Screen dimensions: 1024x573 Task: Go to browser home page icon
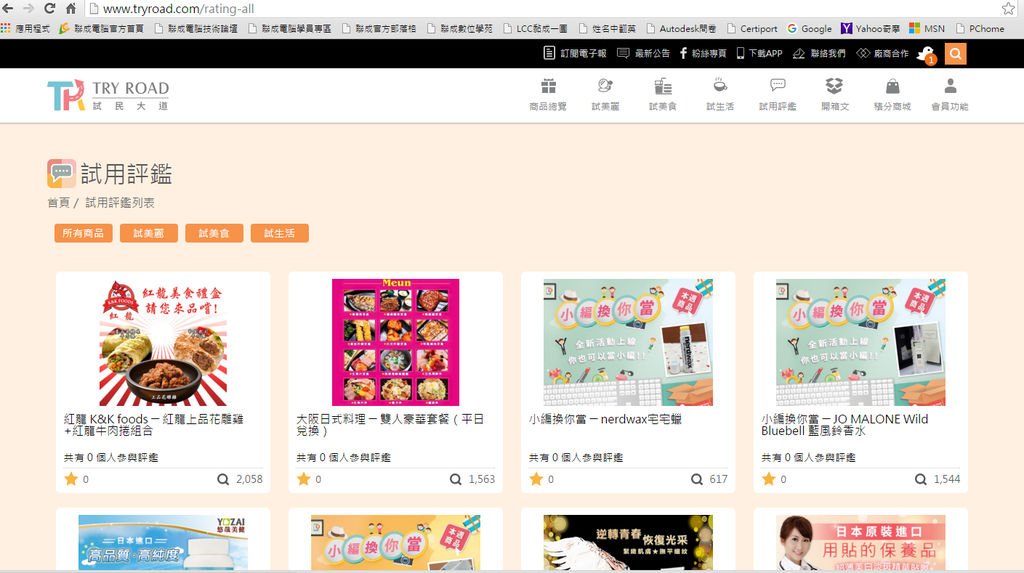[71, 8]
